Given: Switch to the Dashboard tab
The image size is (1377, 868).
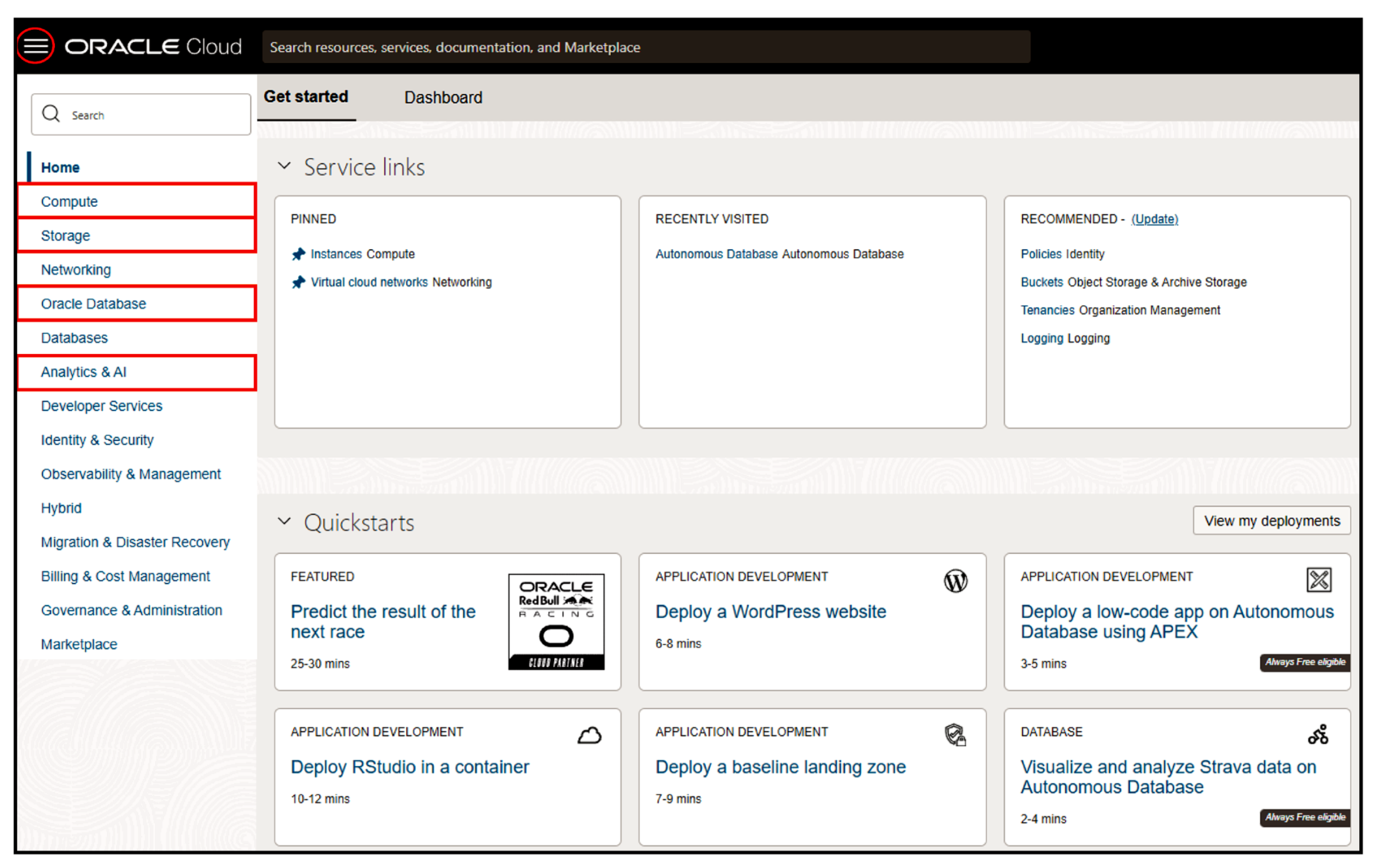Looking at the screenshot, I should 443,98.
